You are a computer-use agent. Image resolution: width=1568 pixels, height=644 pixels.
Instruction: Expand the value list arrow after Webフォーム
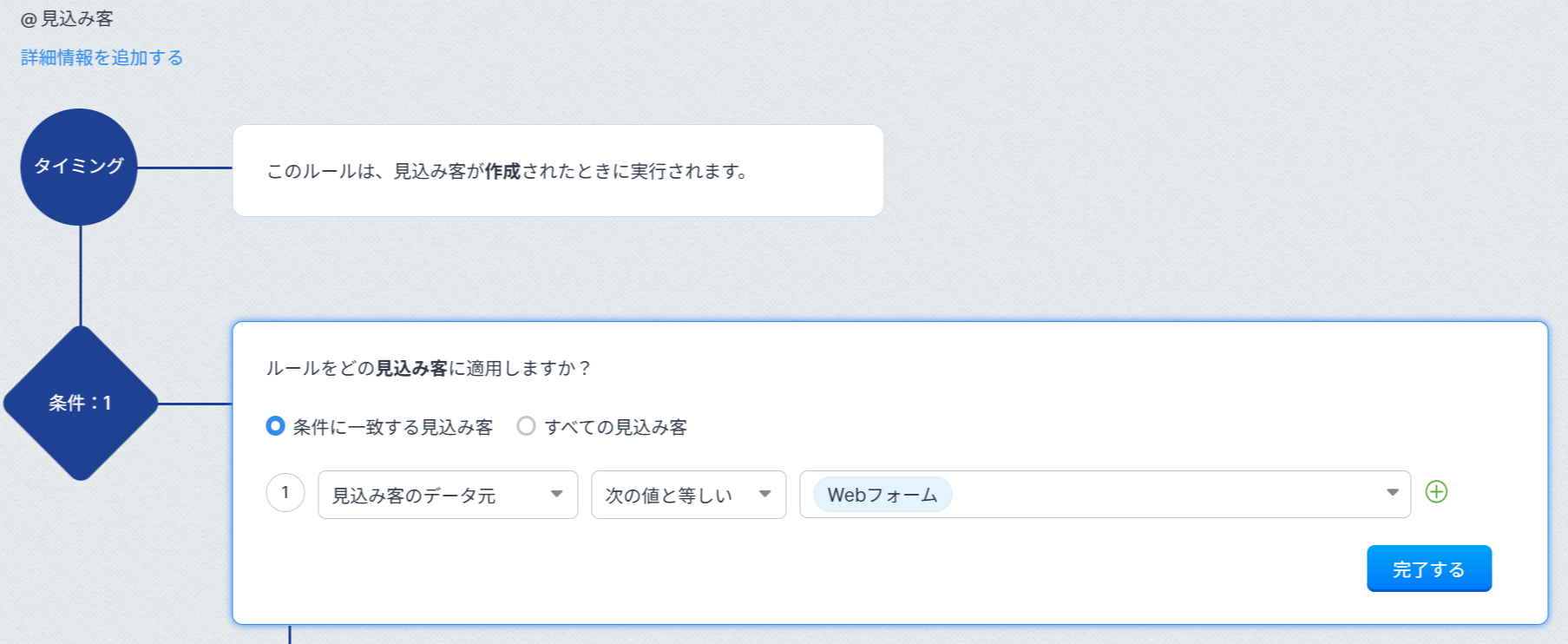pyautogui.click(x=1392, y=493)
